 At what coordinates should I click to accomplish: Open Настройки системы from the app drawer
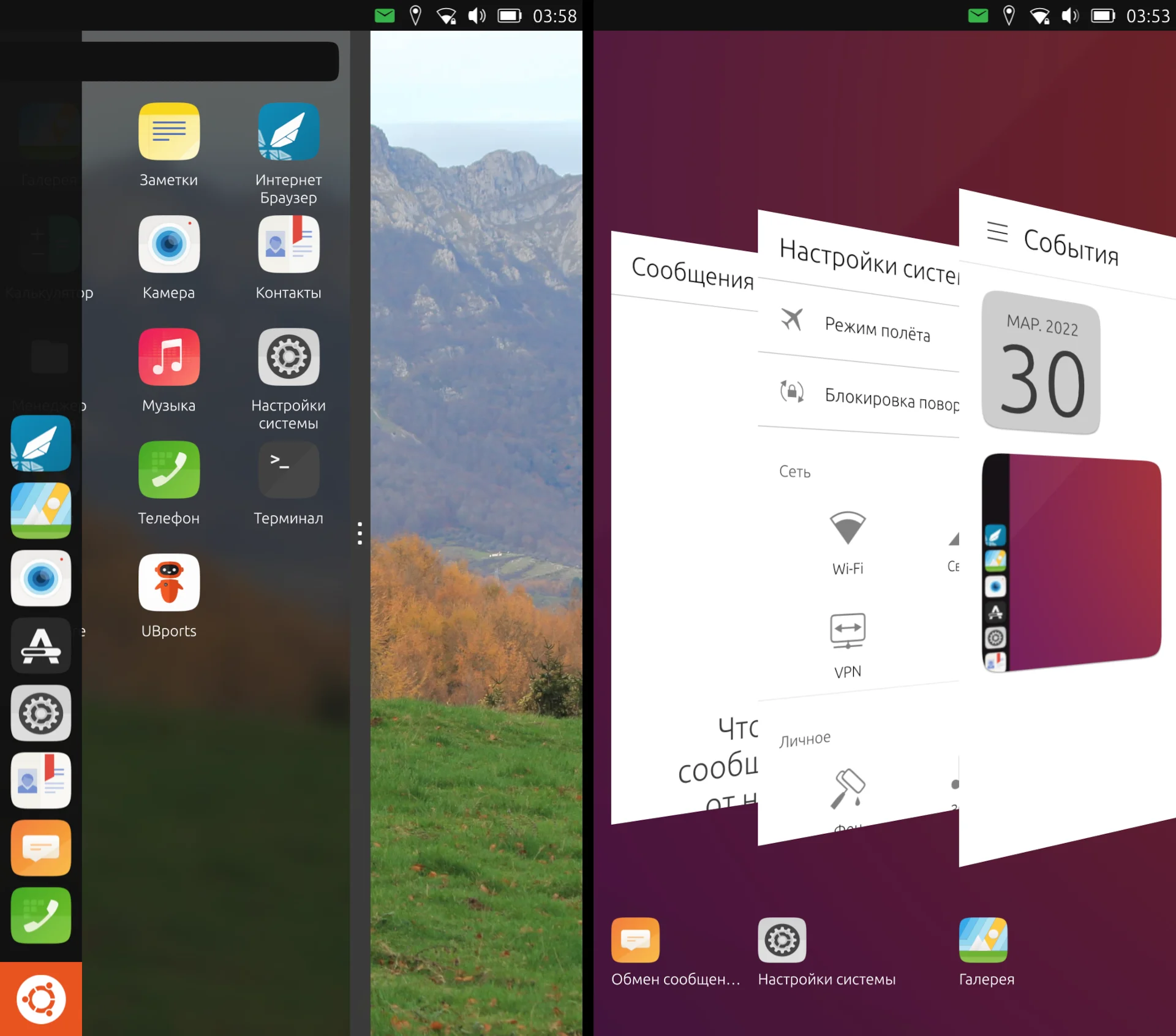coord(288,357)
